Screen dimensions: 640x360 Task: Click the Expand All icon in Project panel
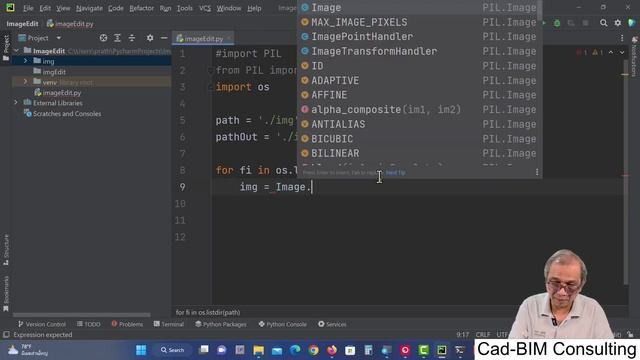coord(118,38)
